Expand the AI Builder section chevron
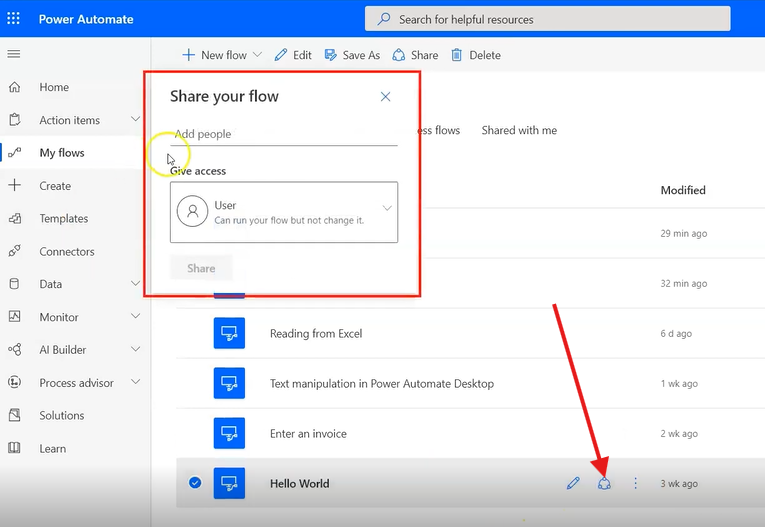Screen dimensions: 765x527 point(136,349)
